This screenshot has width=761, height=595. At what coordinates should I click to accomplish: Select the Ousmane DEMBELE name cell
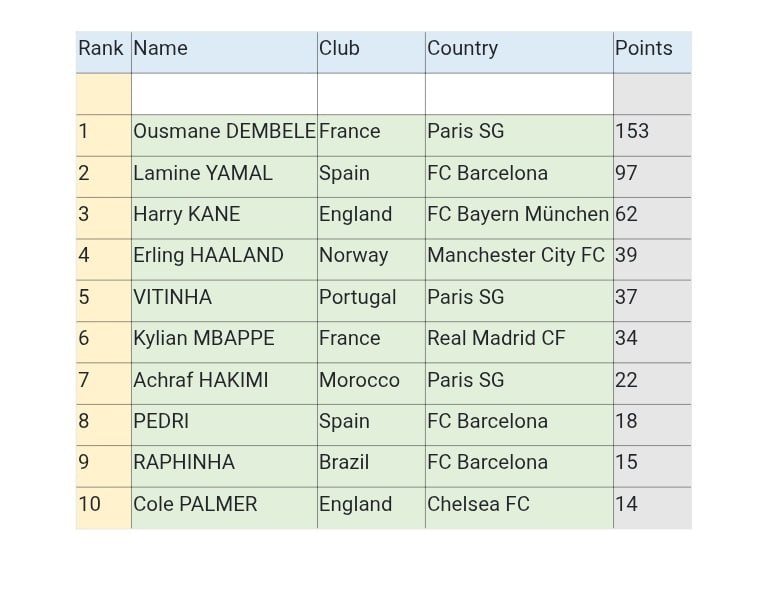pos(224,132)
